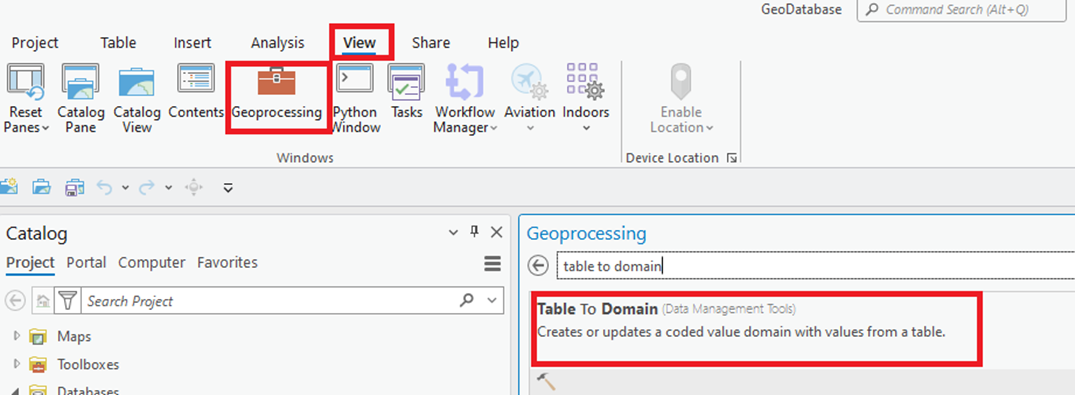Switch to the Share ribbon tab
The height and width of the screenshot is (395, 1075).
tap(431, 43)
